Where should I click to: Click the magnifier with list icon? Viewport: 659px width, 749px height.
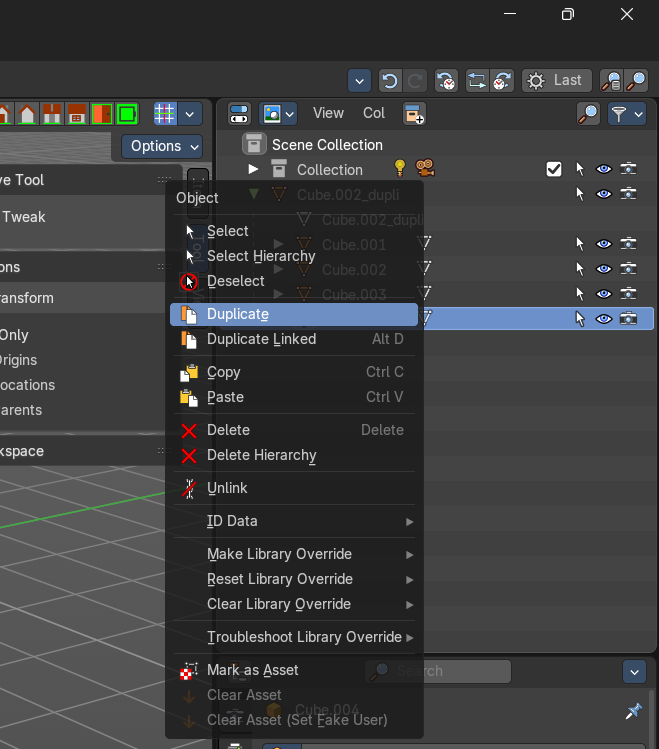click(611, 81)
